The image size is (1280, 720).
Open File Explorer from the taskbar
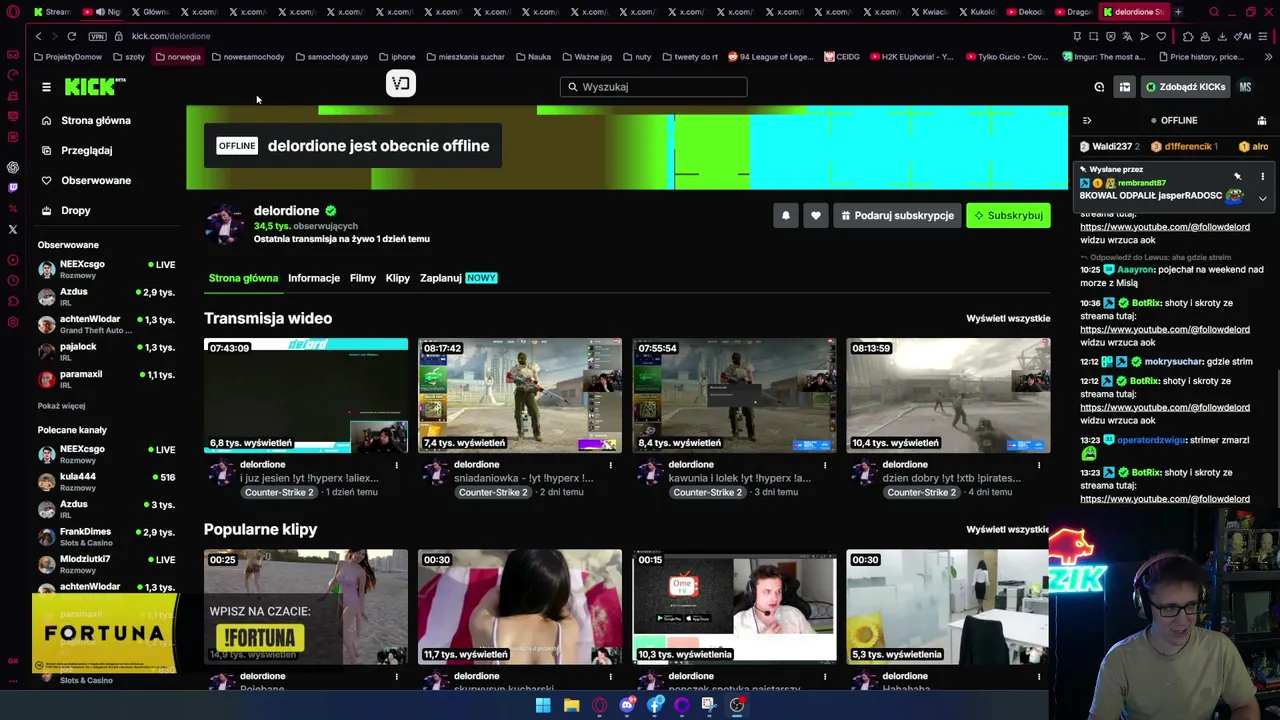[x=571, y=705]
